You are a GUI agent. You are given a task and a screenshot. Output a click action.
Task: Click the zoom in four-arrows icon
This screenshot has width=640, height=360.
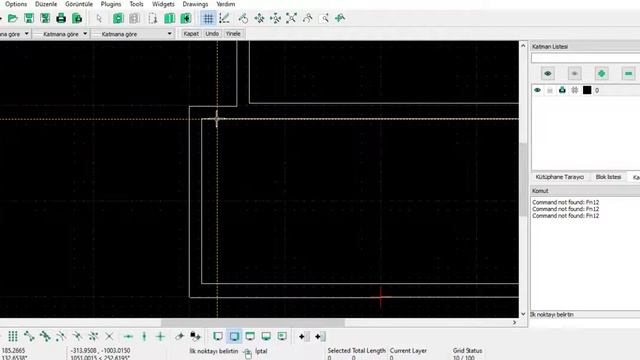pyautogui.click(x=259, y=18)
